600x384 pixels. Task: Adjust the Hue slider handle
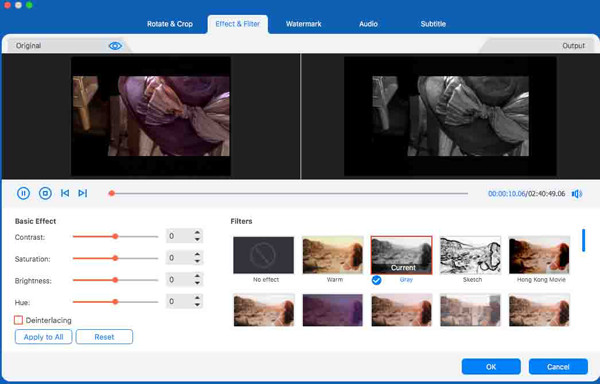[115, 302]
